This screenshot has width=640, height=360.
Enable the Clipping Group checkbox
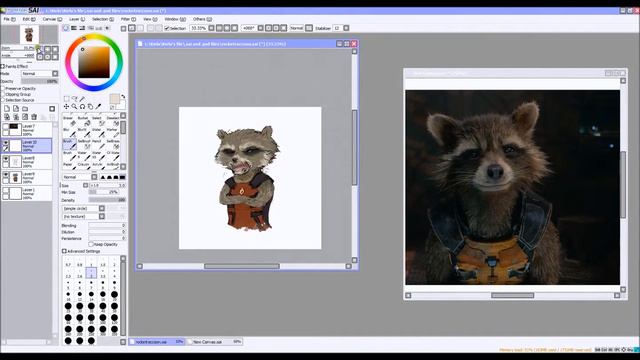[2, 94]
